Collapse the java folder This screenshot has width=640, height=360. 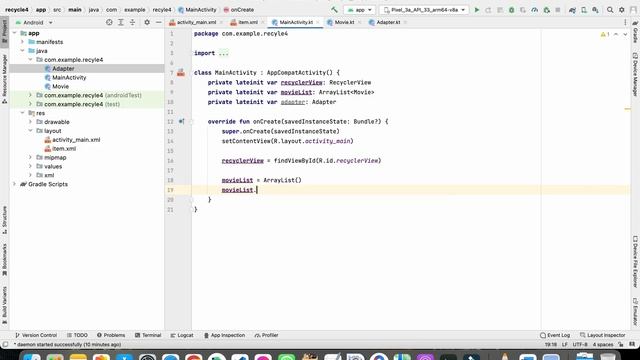(22, 51)
